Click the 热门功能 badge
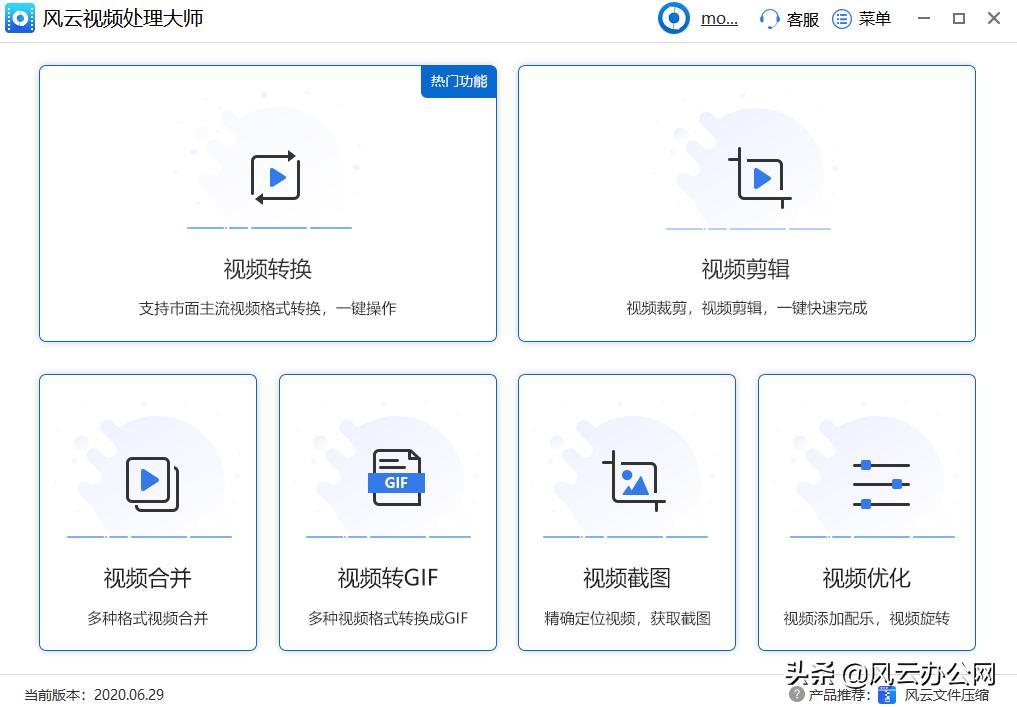Viewport: 1017px width, 707px height. (x=458, y=82)
